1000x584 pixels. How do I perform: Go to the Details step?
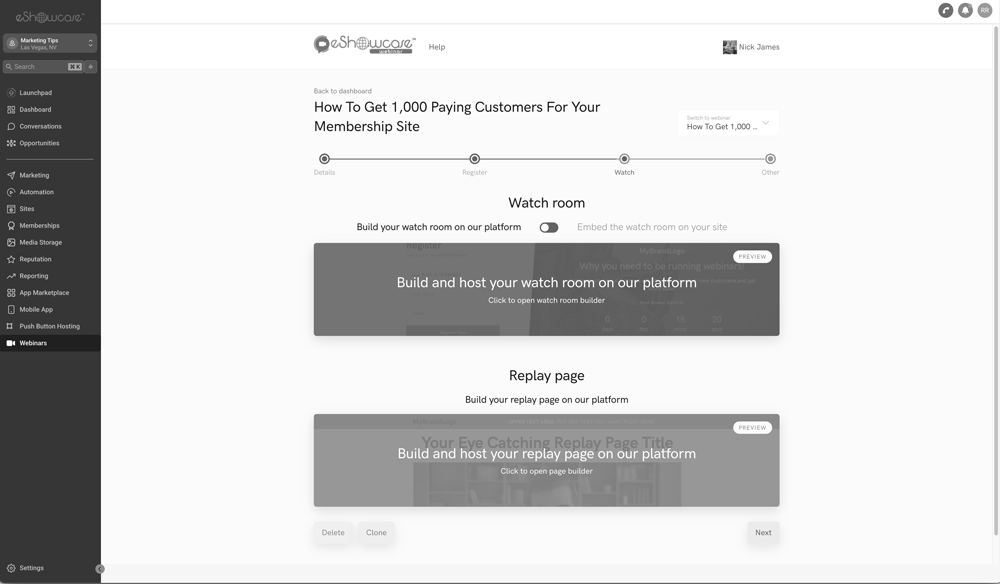[x=325, y=159]
